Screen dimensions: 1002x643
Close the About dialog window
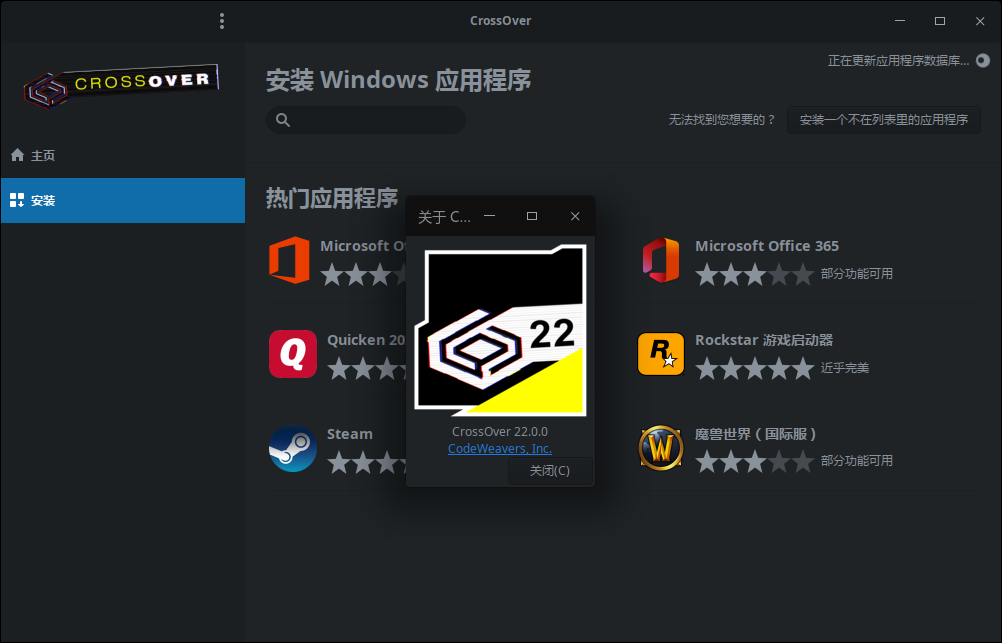point(575,216)
